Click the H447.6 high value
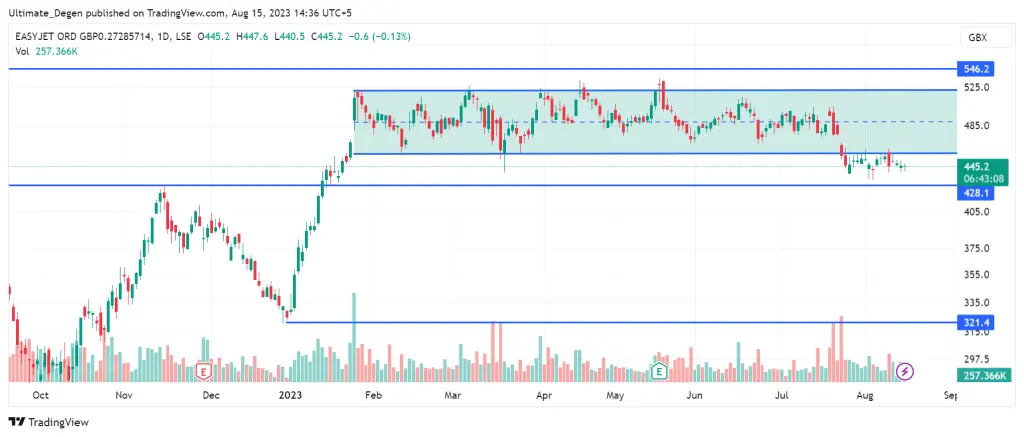Screen dimensions: 1024x437 (251, 37)
